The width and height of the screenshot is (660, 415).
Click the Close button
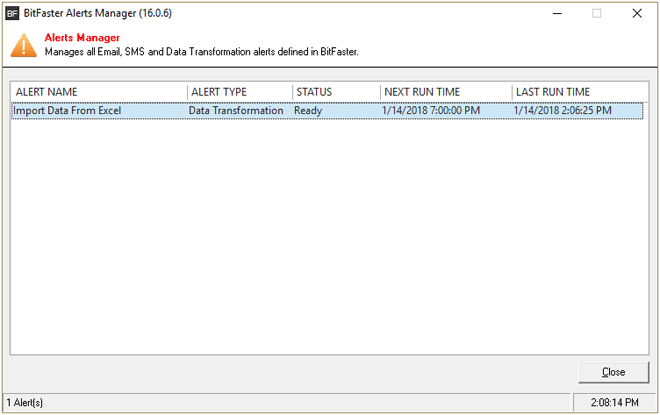click(613, 372)
